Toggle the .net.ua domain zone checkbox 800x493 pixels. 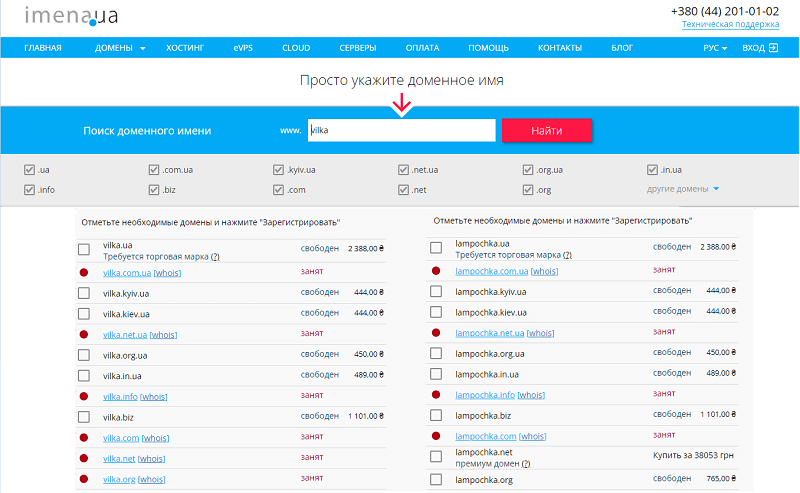pyautogui.click(x=403, y=169)
